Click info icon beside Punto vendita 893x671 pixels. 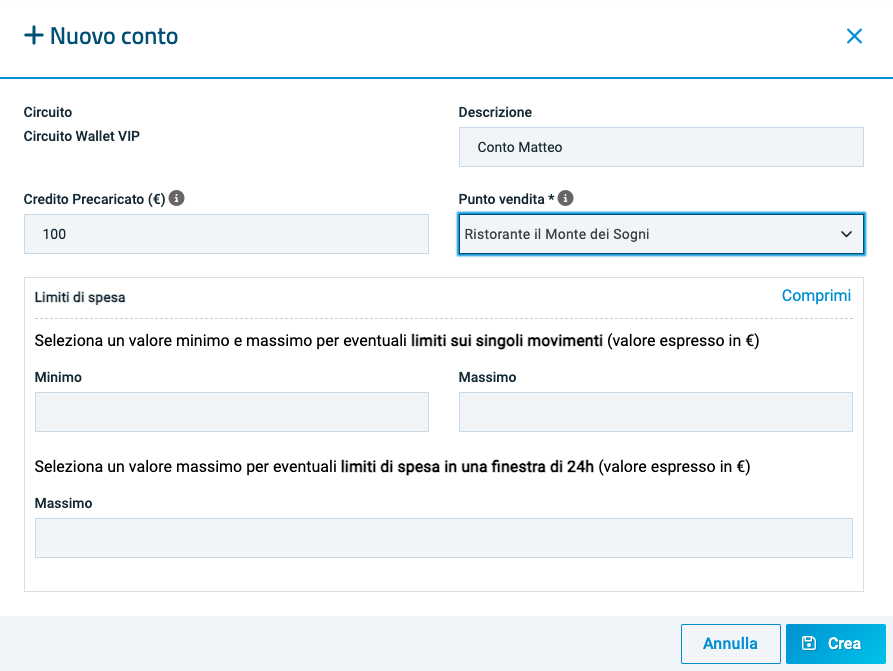tap(566, 199)
